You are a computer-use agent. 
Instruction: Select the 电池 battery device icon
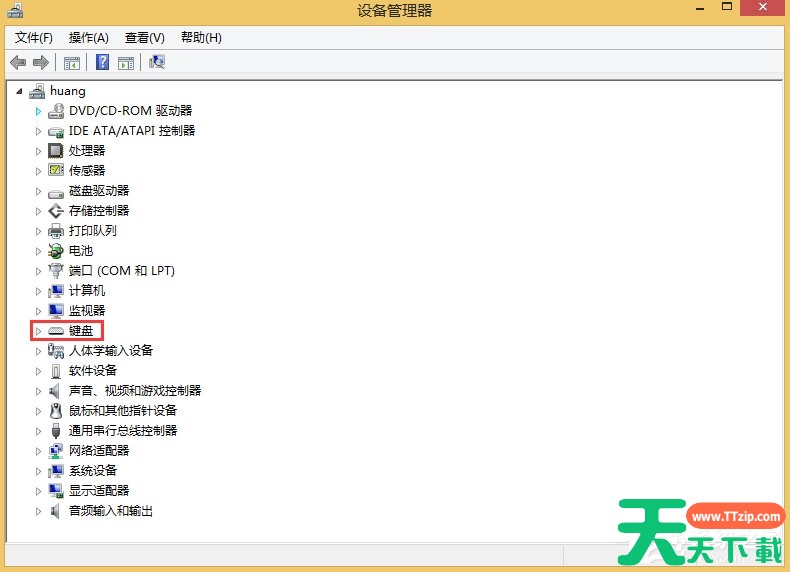pos(56,251)
